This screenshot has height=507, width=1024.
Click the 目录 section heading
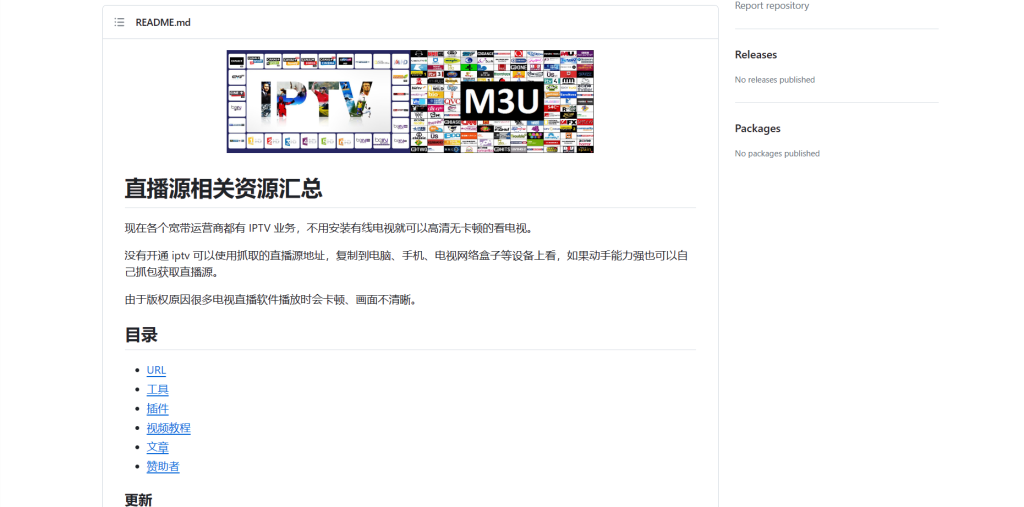click(141, 335)
